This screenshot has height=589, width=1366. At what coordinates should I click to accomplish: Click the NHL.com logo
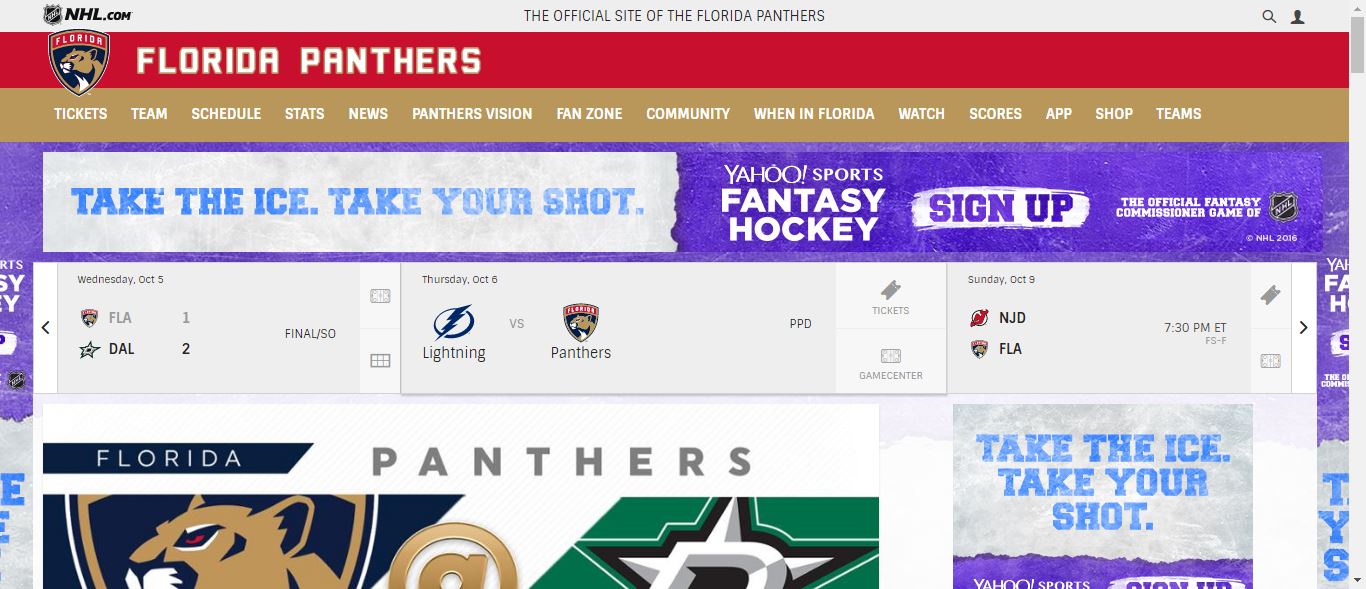(x=87, y=15)
